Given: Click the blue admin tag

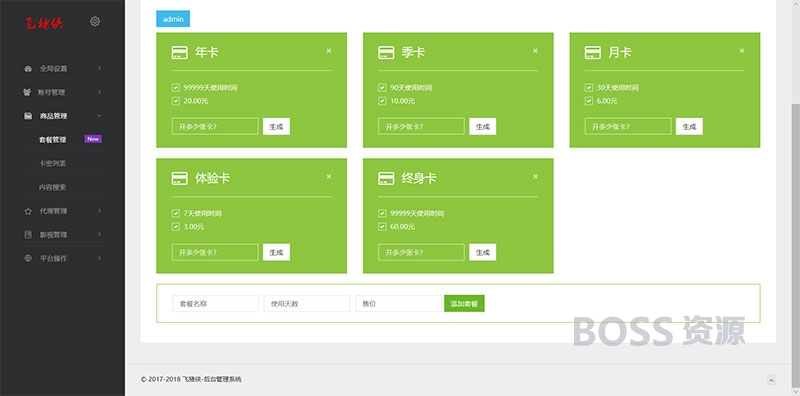Looking at the screenshot, I should [173, 19].
